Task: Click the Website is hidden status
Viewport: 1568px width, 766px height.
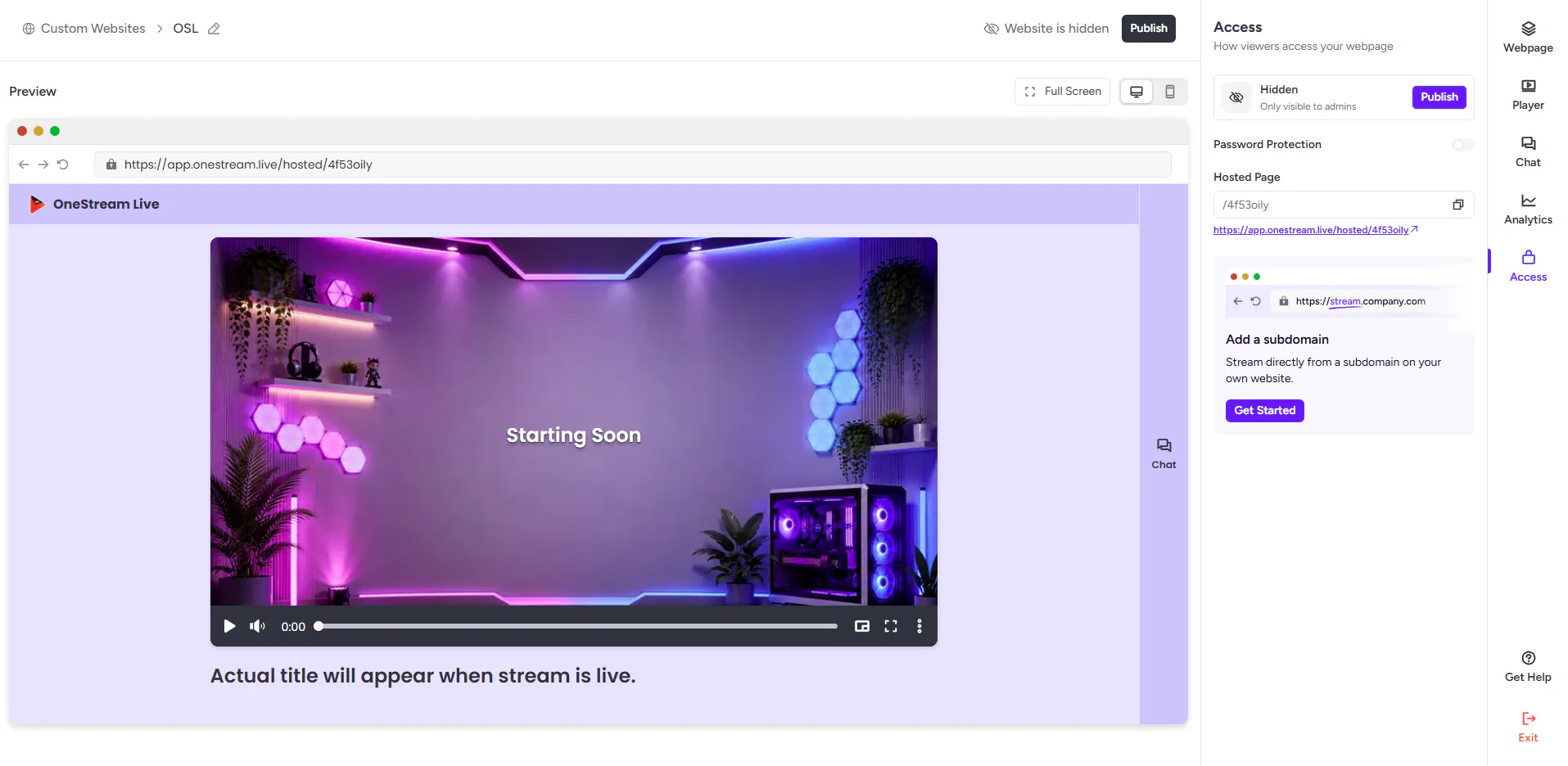Action: coord(1046,29)
